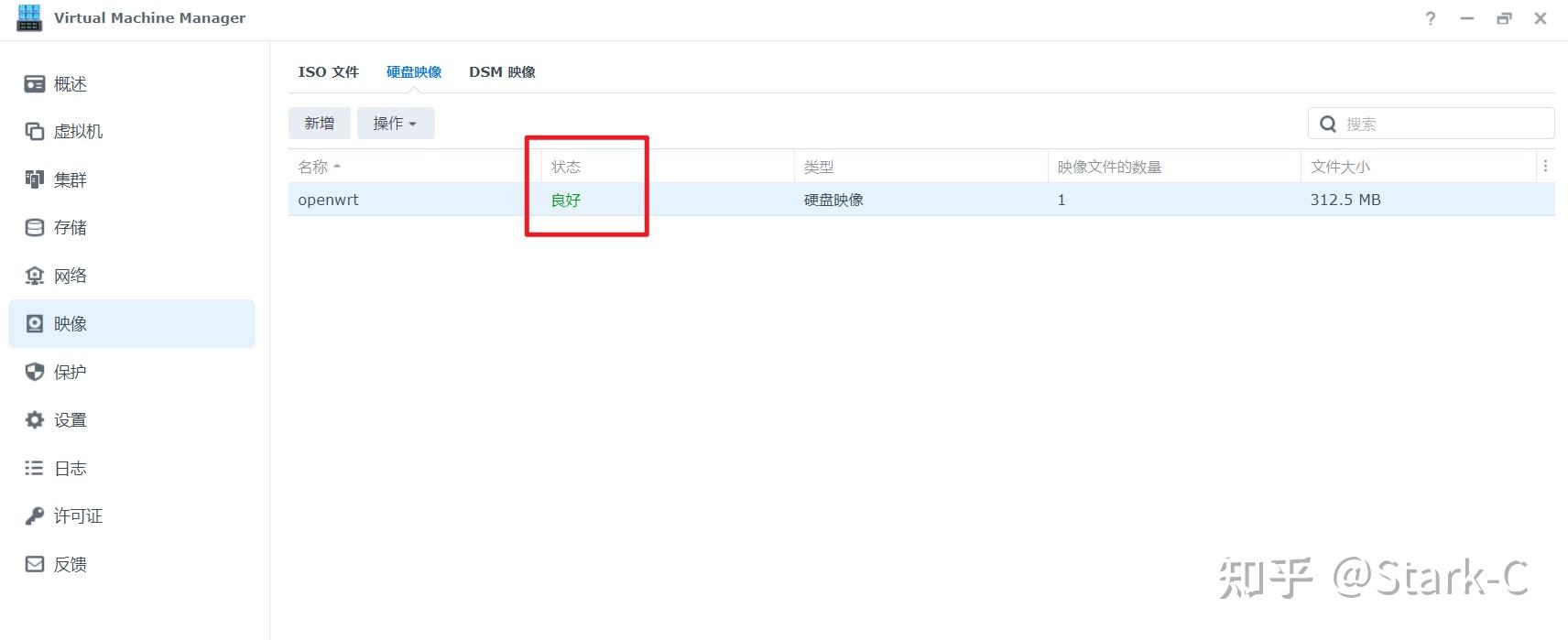Open the 概述 overview icon in sidebar
This screenshot has height=640, width=1568.
[x=35, y=84]
